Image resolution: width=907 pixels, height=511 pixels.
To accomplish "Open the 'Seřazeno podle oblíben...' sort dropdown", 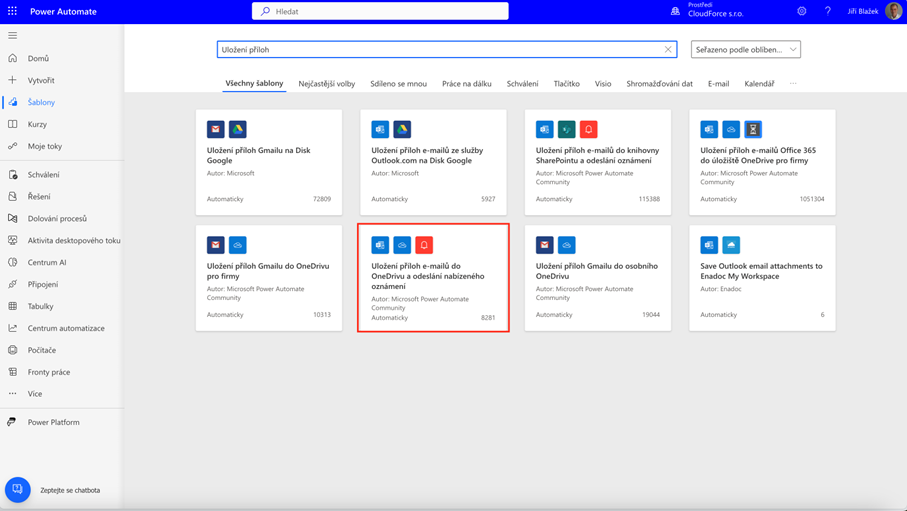I will point(746,49).
